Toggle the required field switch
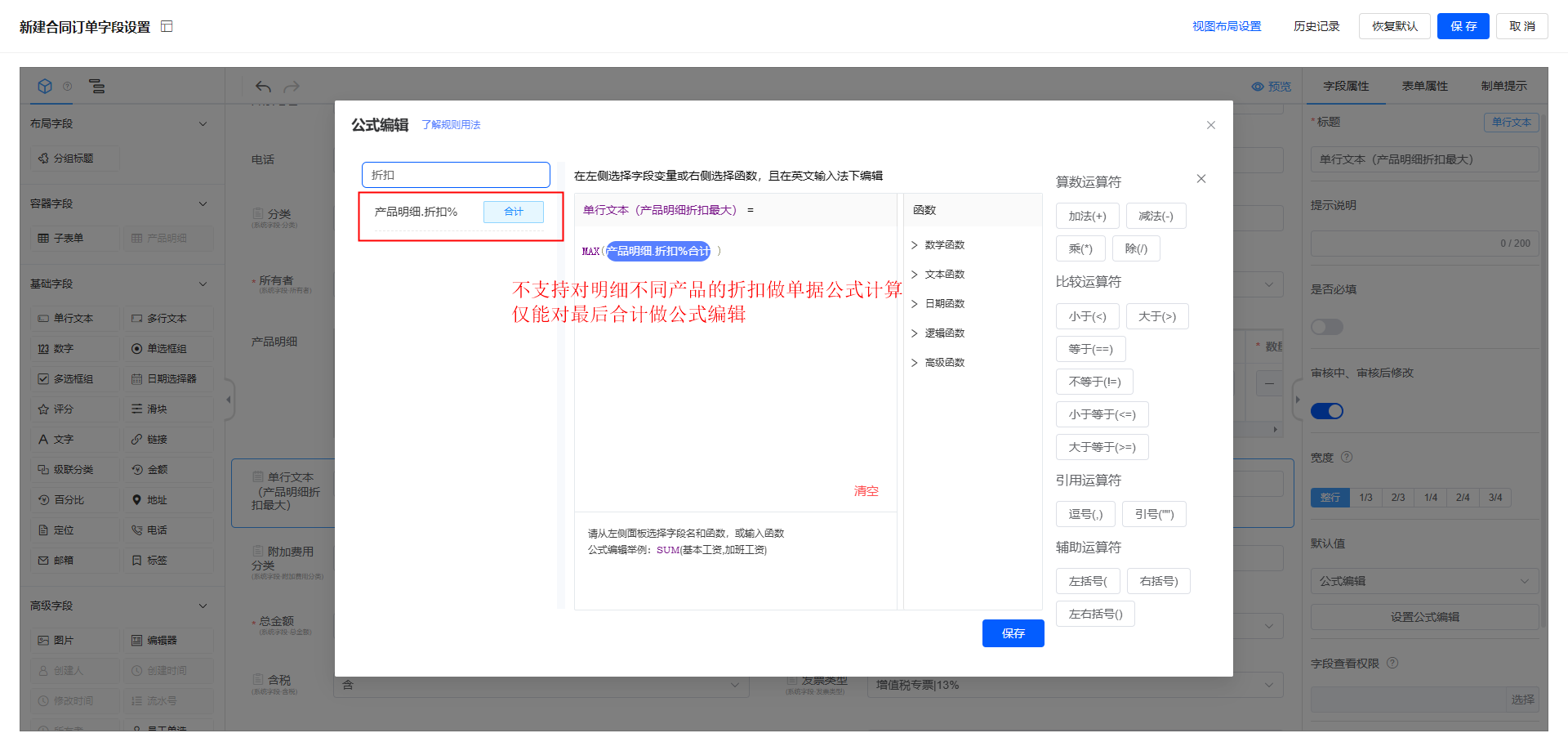This screenshot has width=1568, height=751. pyautogui.click(x=1326, y=327)
